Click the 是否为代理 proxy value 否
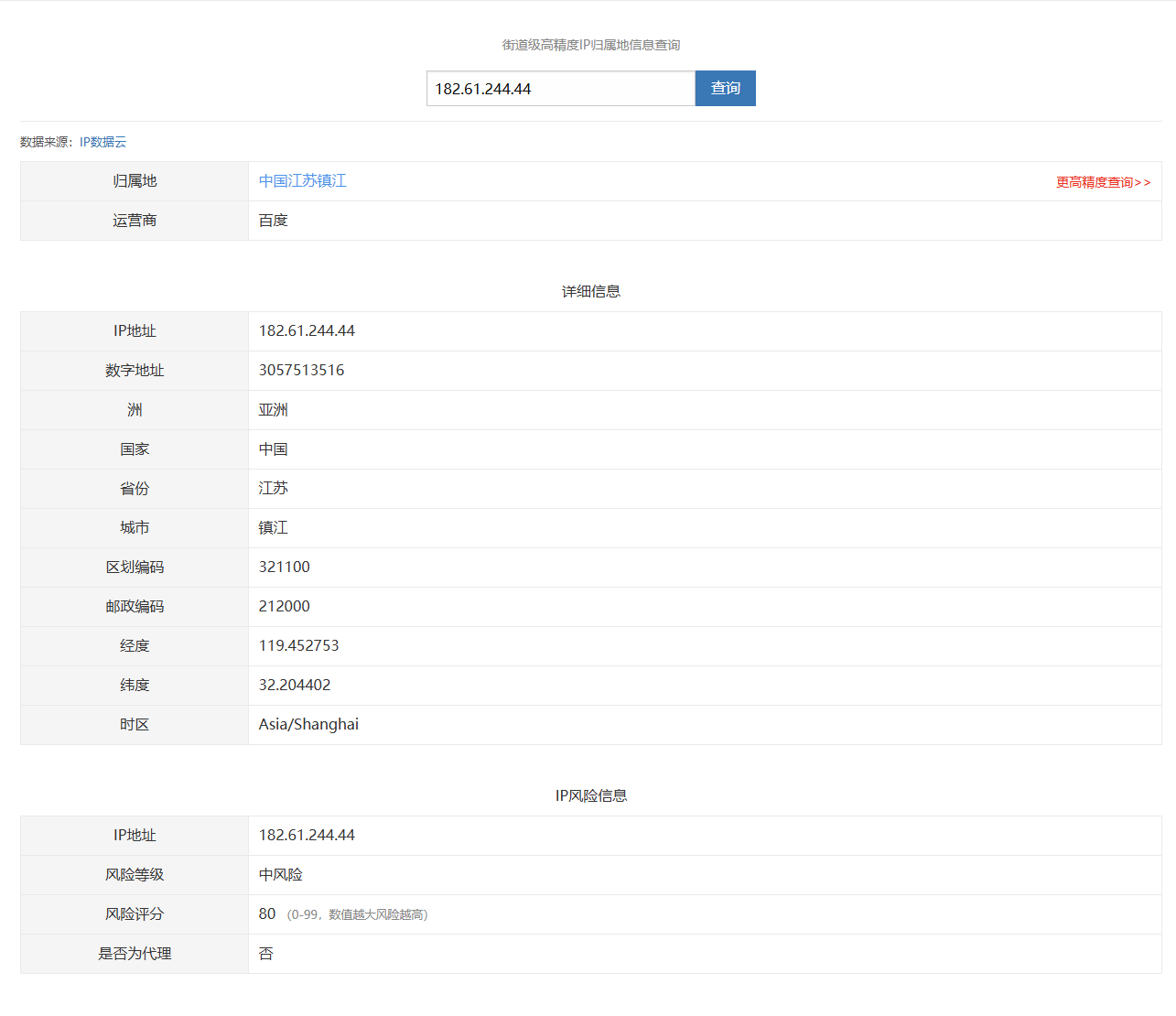 pos(265,953)
